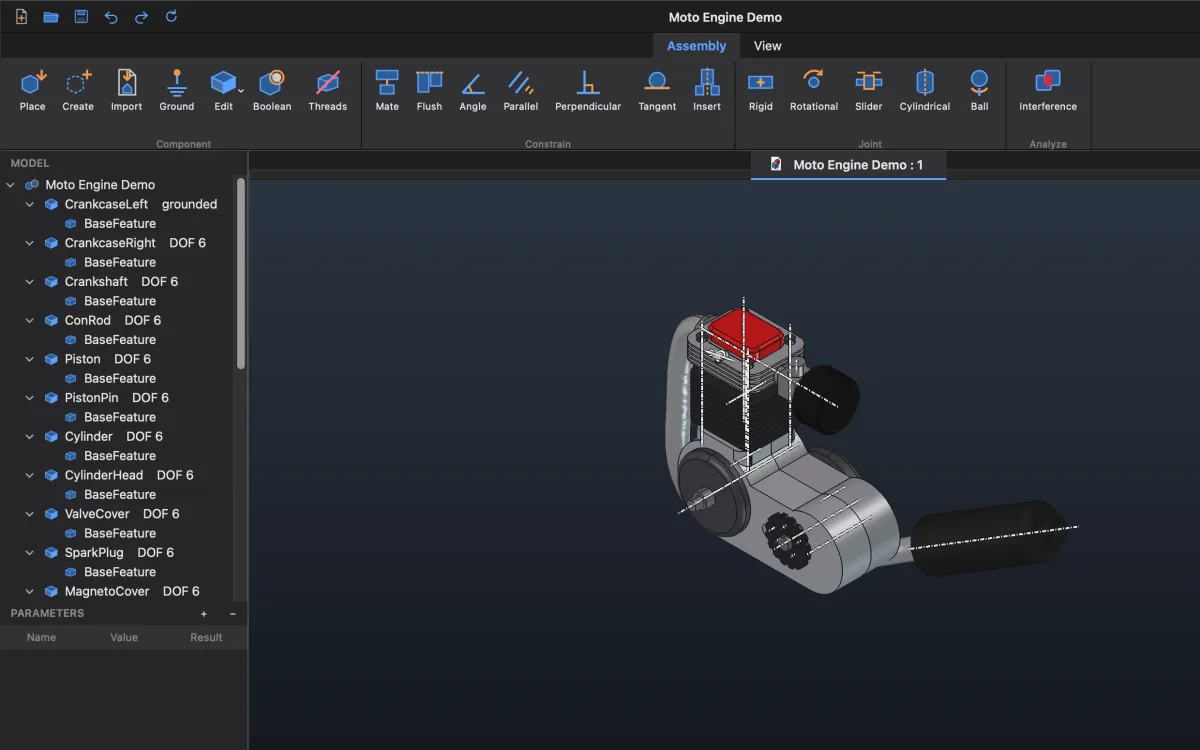The width and height of the screenshot is (1200, 750).
Task: Choose the Tangent constraint tool
Action: pos(657,90)
